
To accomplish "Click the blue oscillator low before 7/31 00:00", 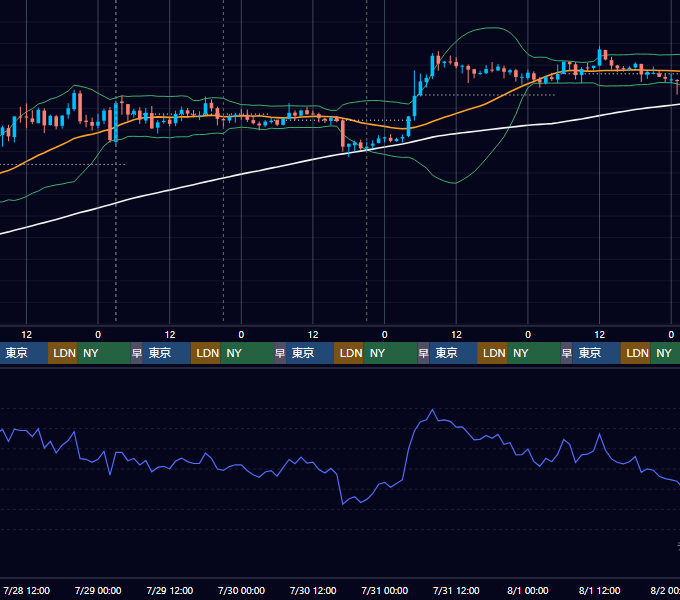I will click(x=343, y=504).
